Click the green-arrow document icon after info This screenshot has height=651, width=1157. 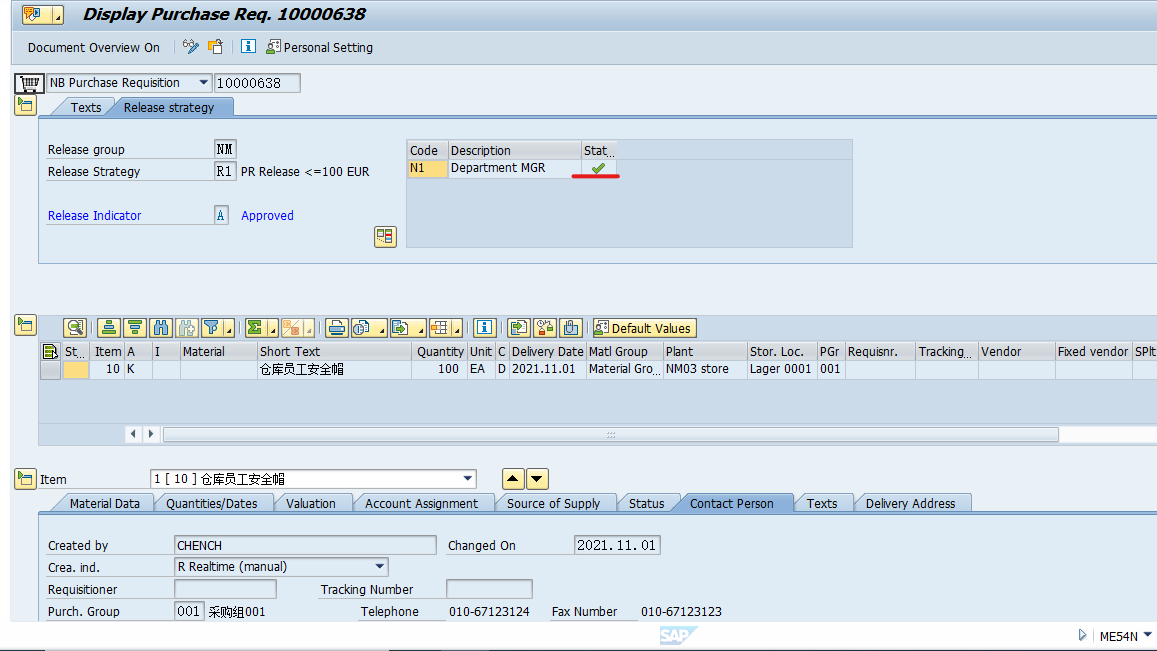click(x=519, y=328)
